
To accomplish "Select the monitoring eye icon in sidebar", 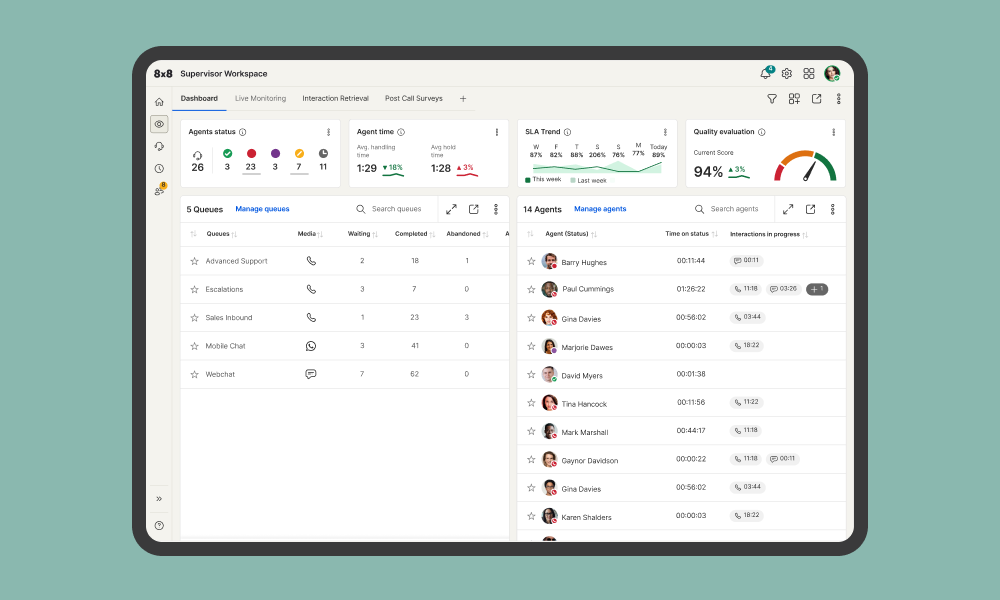I will (159, 124).
